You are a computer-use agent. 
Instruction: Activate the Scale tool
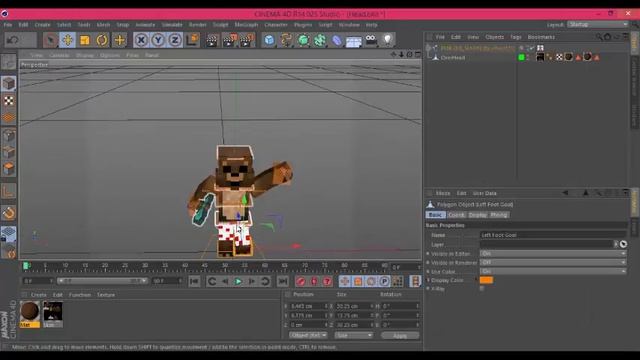[85, 40]
